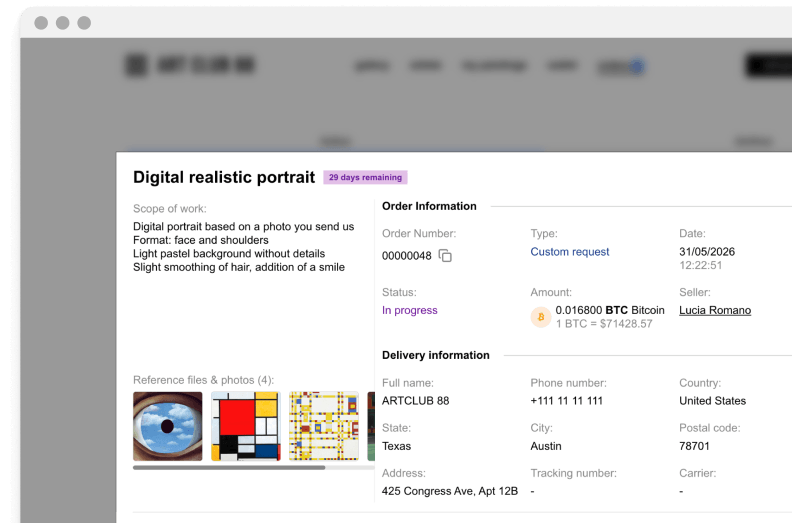
Task: Click the address 425 Congress Ave, Apt 12B
Action: tap(450, 491)
